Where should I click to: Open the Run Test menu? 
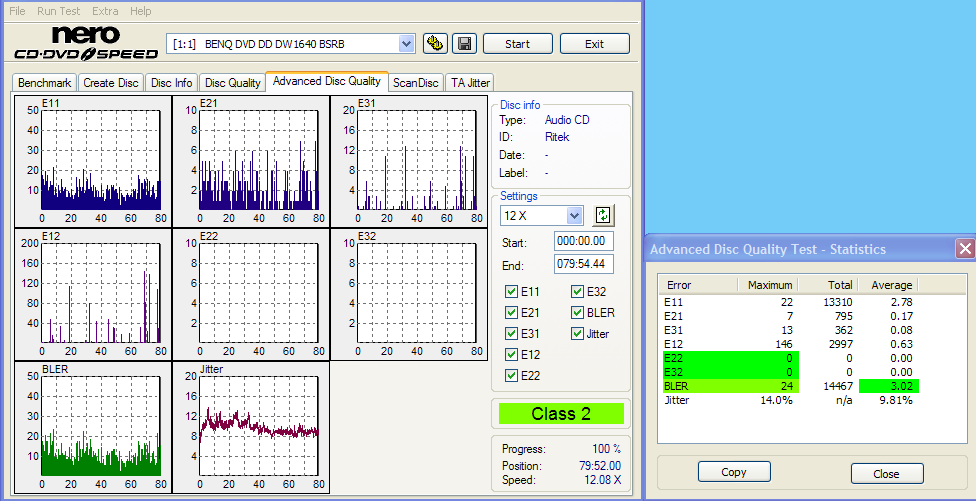click(x=59, y=11)
